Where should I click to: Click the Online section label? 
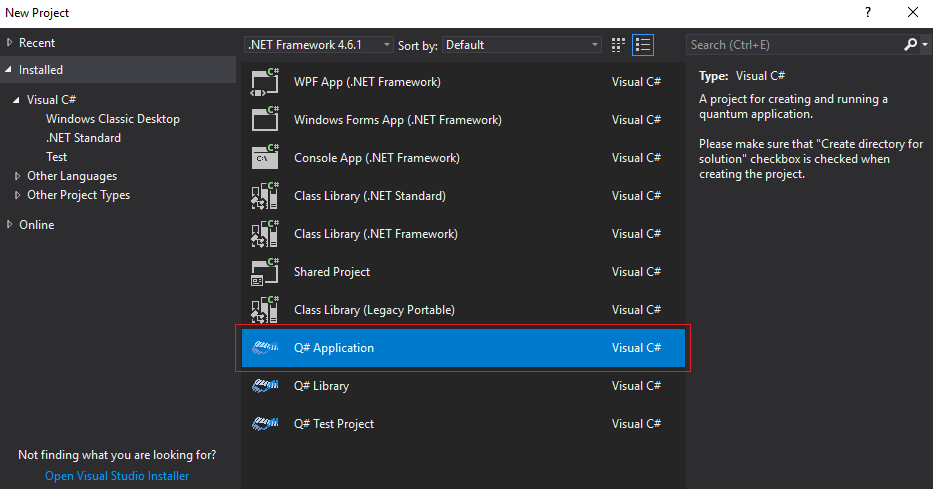tap(36, 225)
